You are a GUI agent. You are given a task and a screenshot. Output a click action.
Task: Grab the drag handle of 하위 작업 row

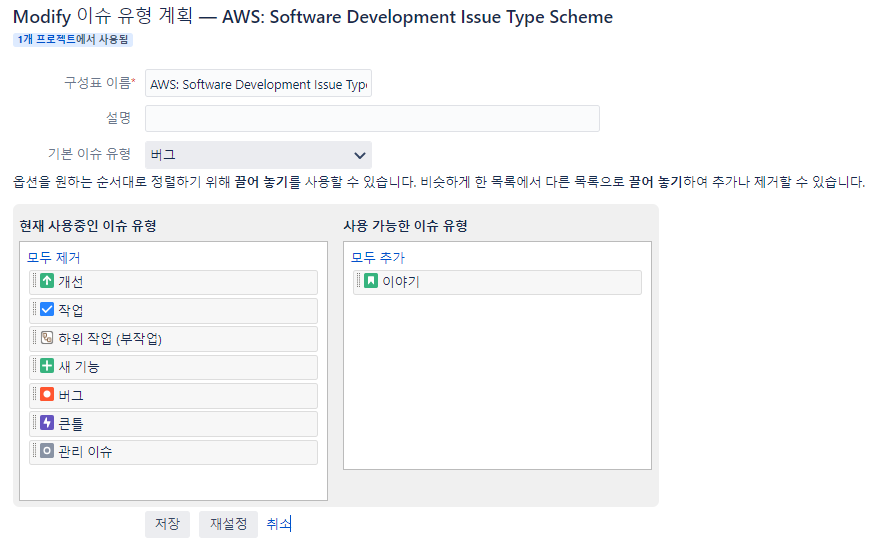(x=34, y=337)
